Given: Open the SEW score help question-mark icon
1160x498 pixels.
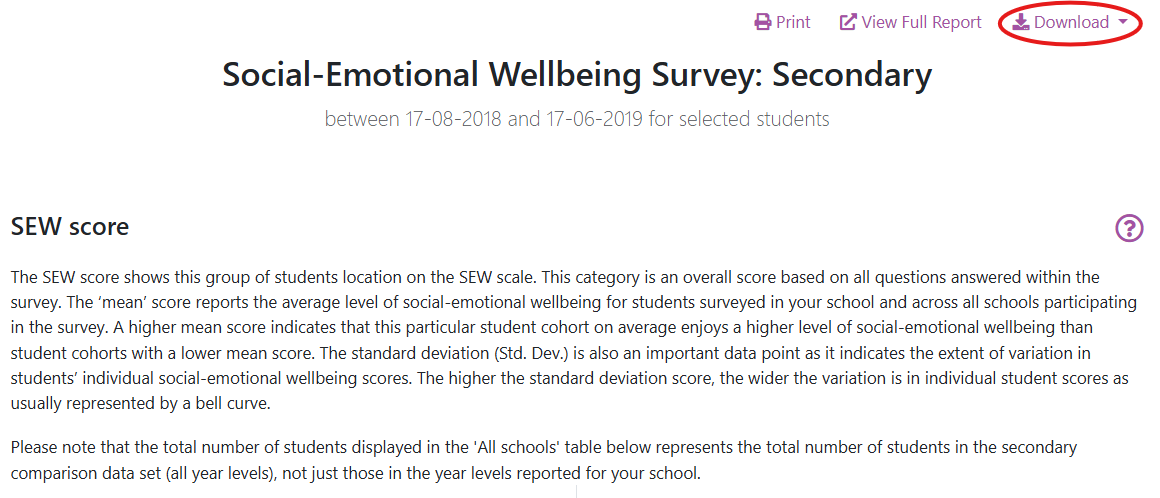Looking at the screenshot, I should [1129, 228].
